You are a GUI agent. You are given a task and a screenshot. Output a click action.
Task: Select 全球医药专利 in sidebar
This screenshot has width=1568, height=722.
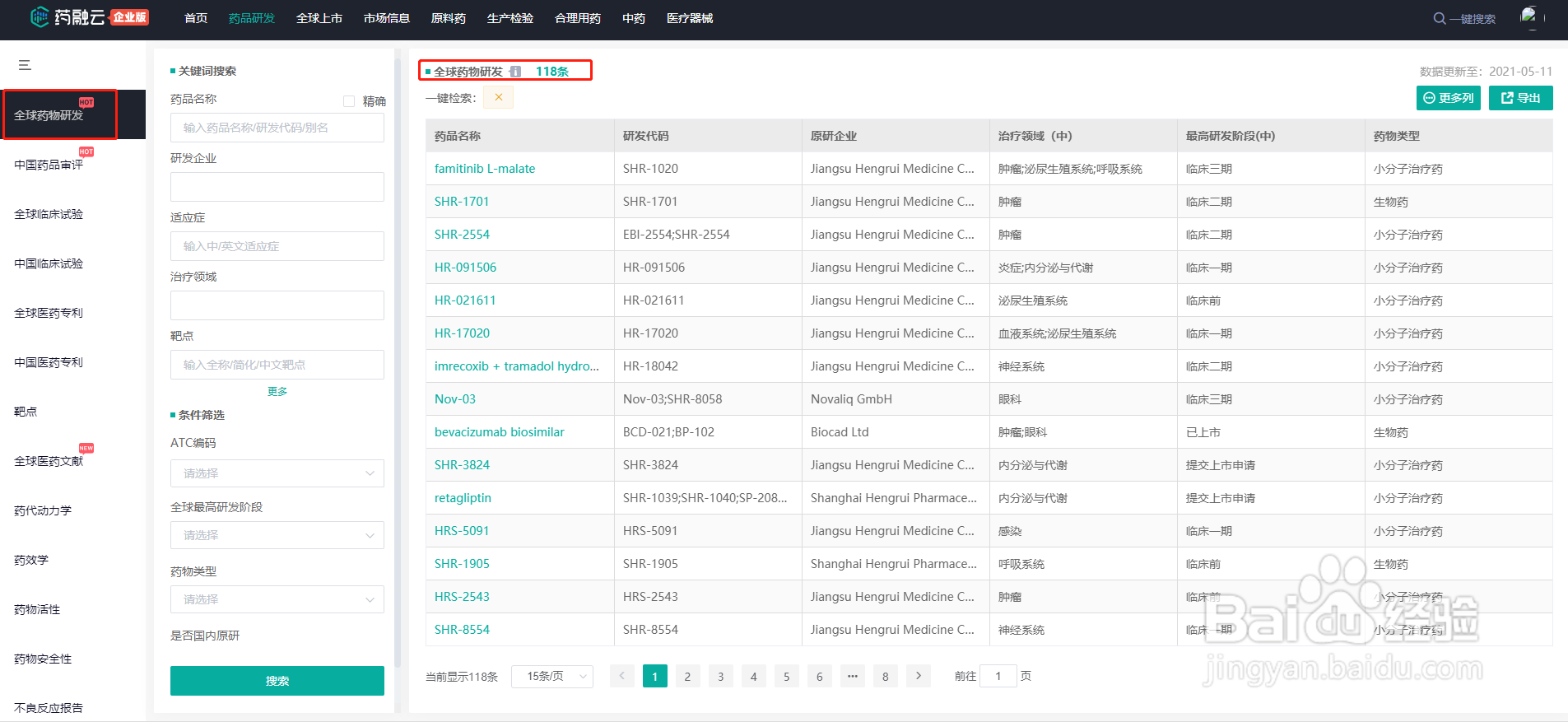49,313
